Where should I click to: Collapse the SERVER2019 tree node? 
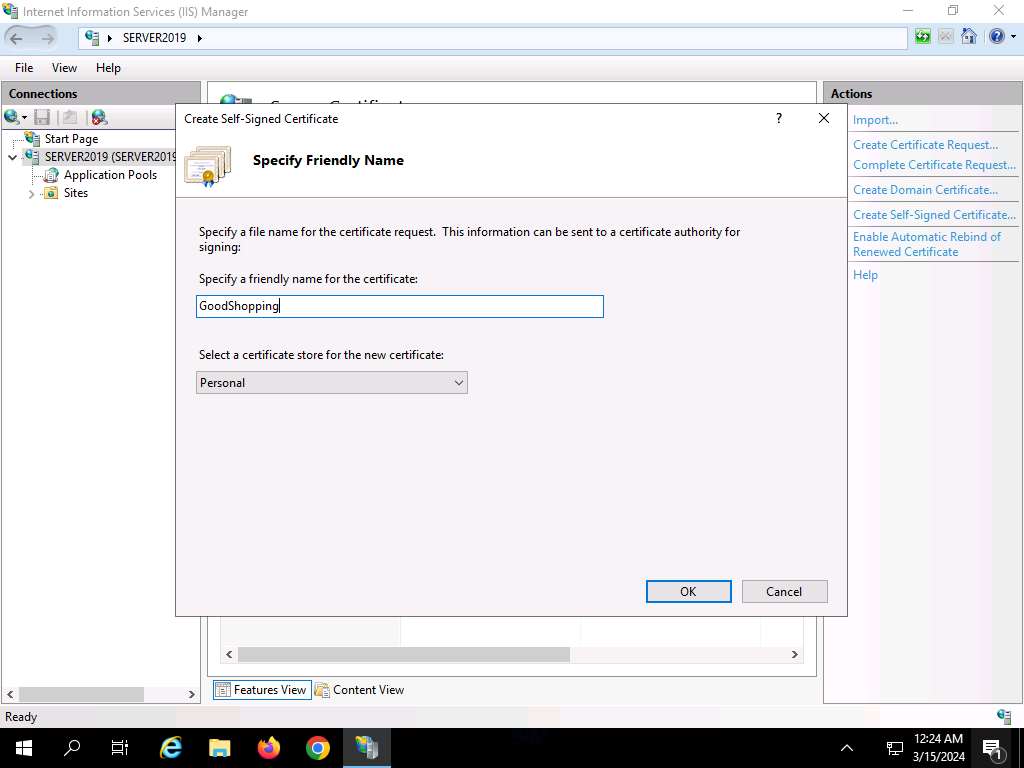point(13,157)
